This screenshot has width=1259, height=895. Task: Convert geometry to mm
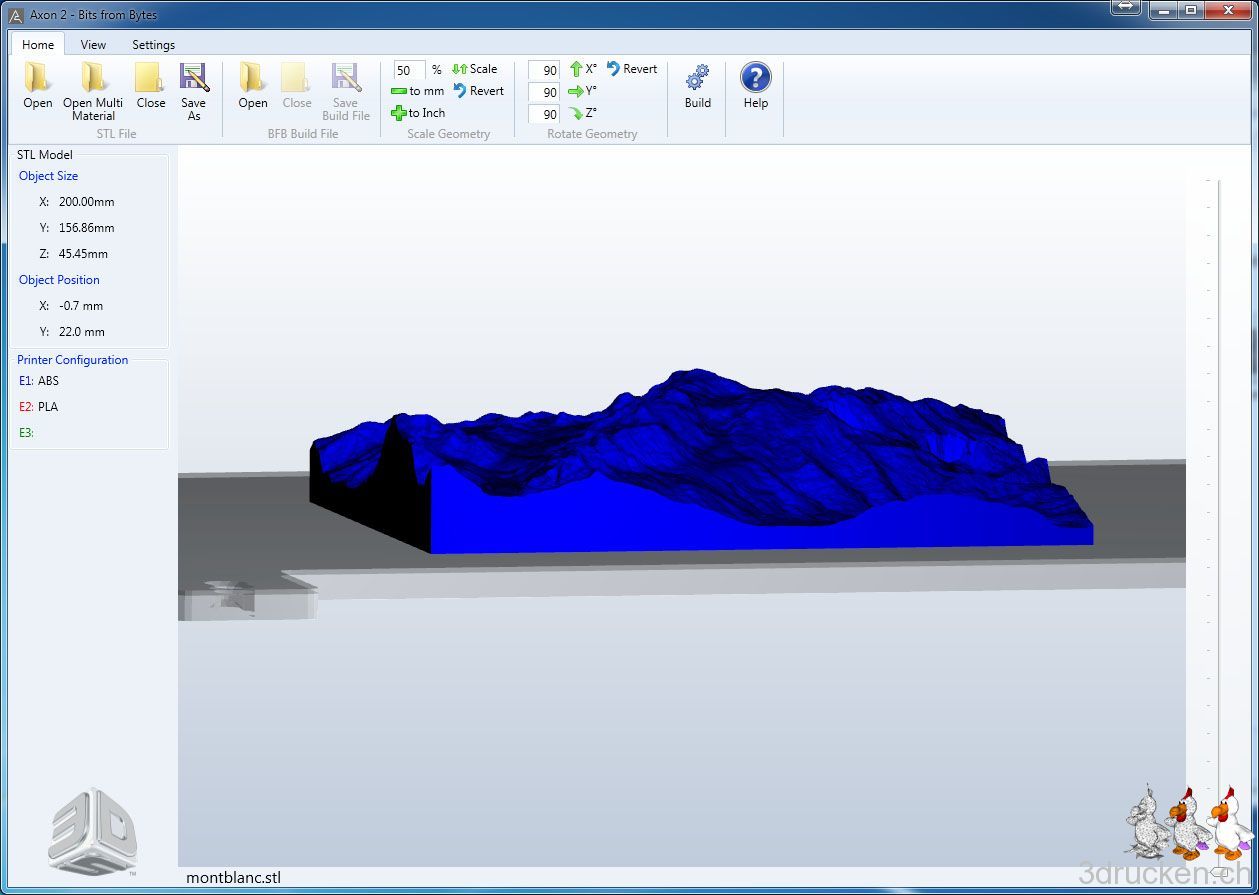point(418,91)
